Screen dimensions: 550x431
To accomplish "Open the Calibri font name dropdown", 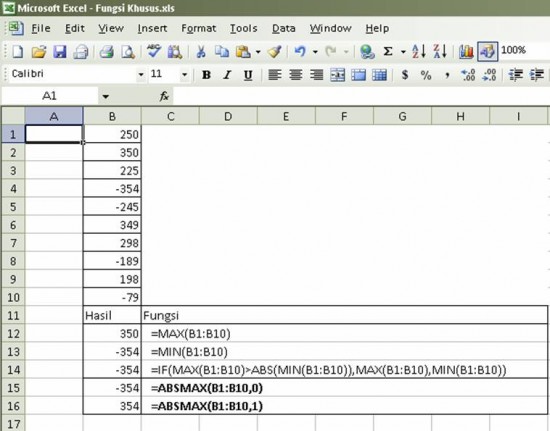I will pyautogui.click(x=141, y=74).
